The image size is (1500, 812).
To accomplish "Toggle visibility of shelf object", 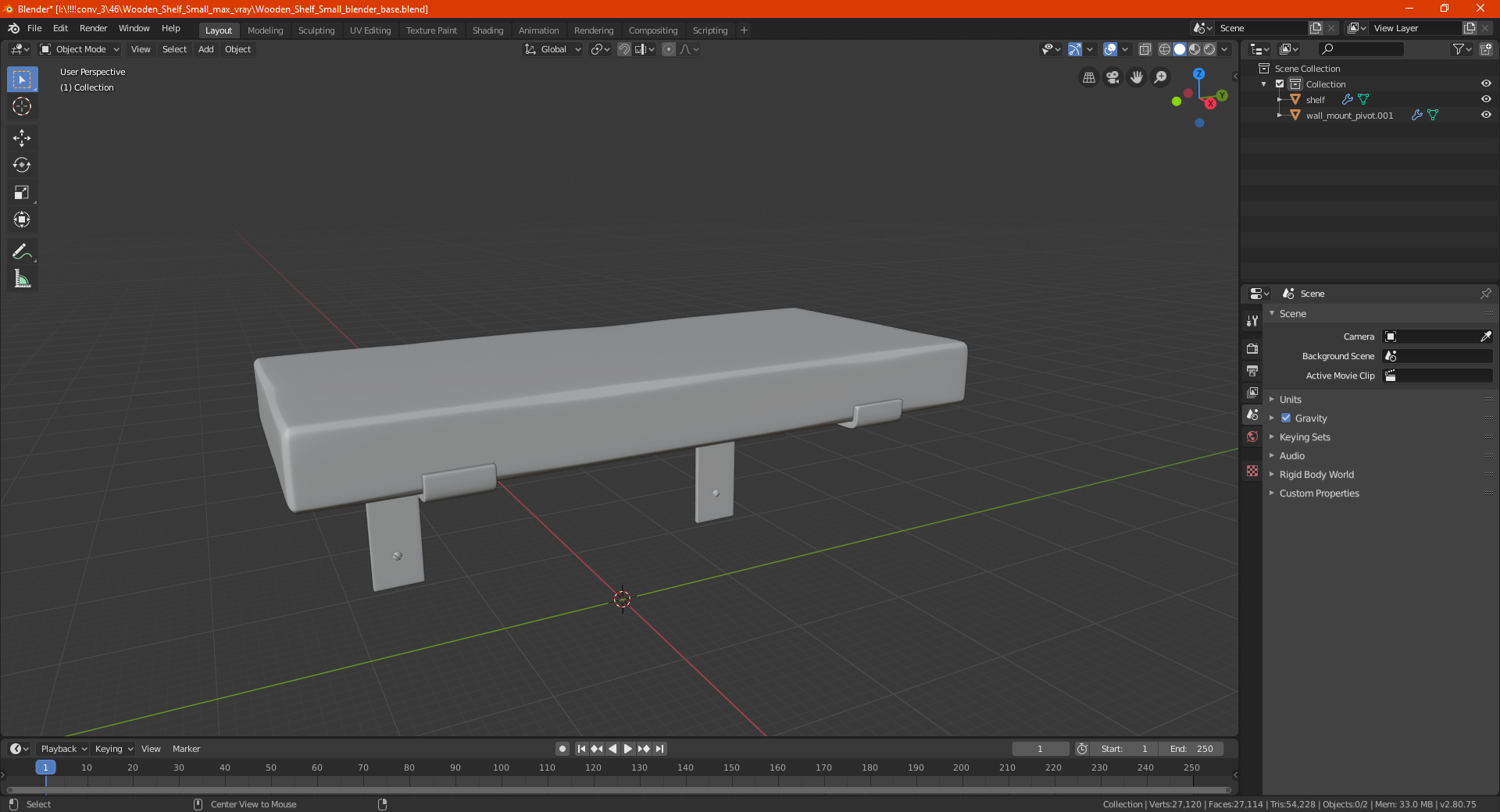I will (1486, 99).
